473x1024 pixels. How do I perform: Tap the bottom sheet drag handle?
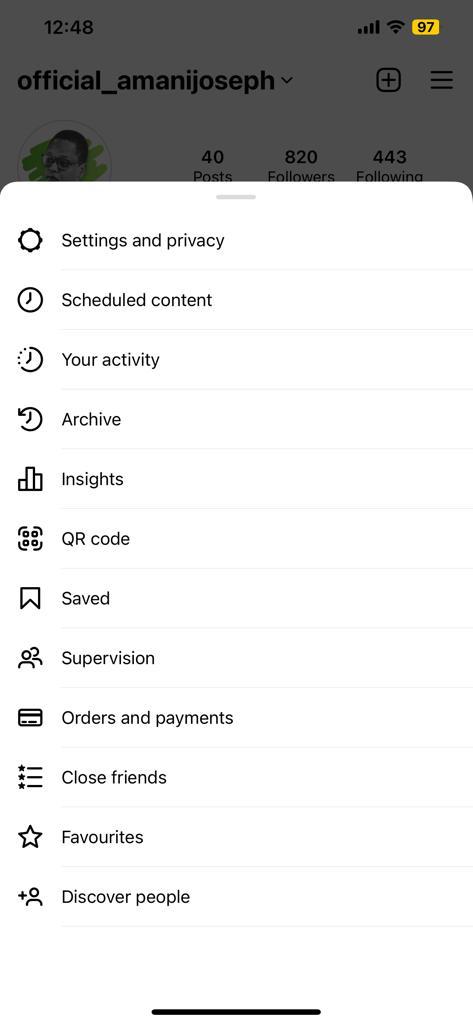pos(236,197)
